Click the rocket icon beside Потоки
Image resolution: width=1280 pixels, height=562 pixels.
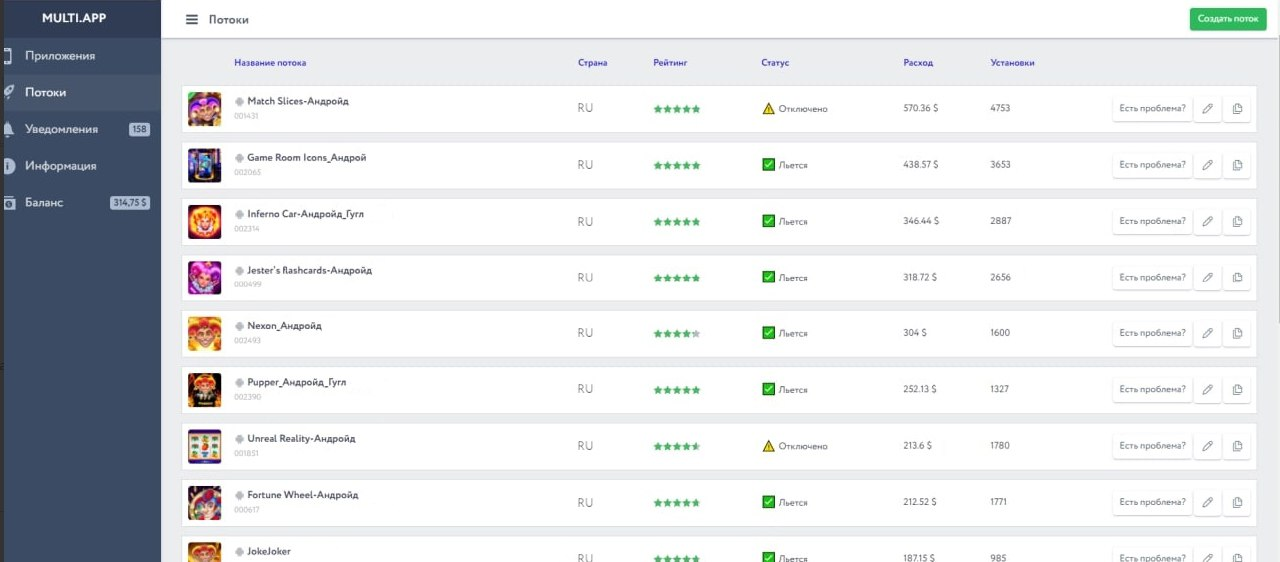8,92
